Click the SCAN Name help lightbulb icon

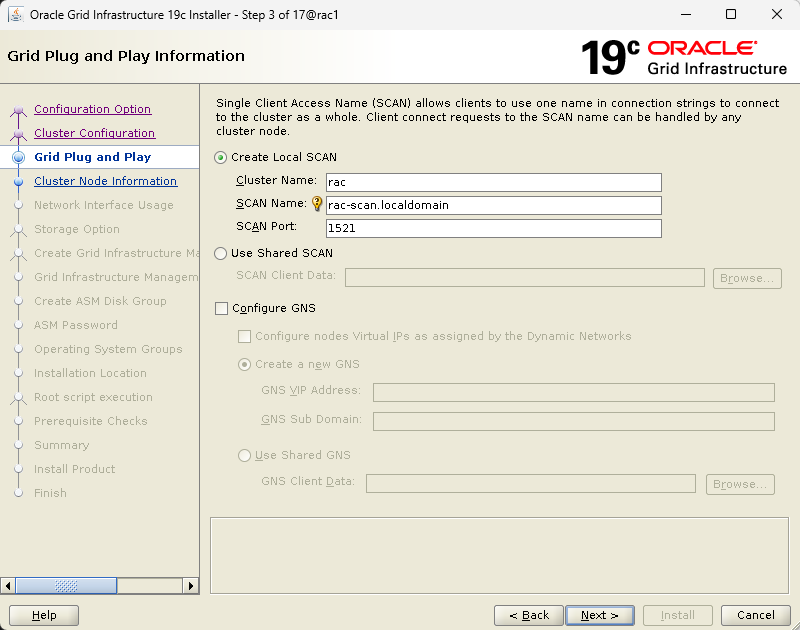[x=317, y=204]
